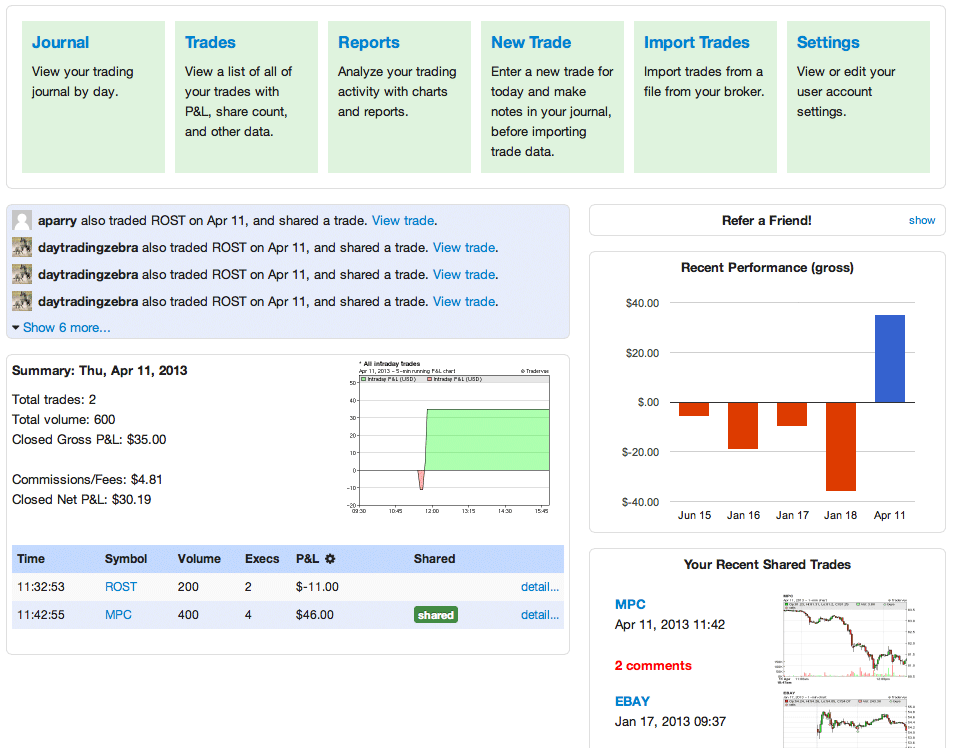Screen dimensions: 953x748
Task: Go to Reports section
Action: tap(368, 43)
